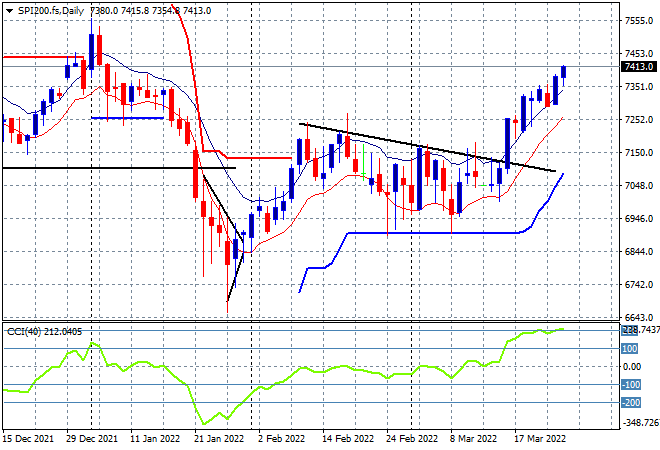The width and height of the screenshot is (660, 450).
Task: Click the 7351.0 price axis label
Action: pyautogui.click(x=639, y=87)
